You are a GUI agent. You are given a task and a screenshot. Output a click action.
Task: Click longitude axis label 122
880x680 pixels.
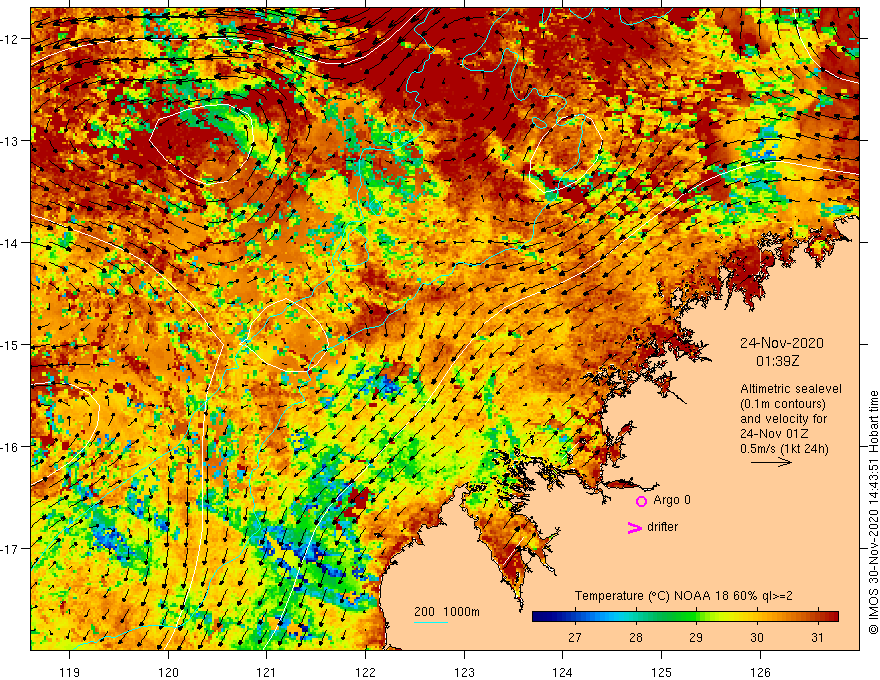point(365,672)
